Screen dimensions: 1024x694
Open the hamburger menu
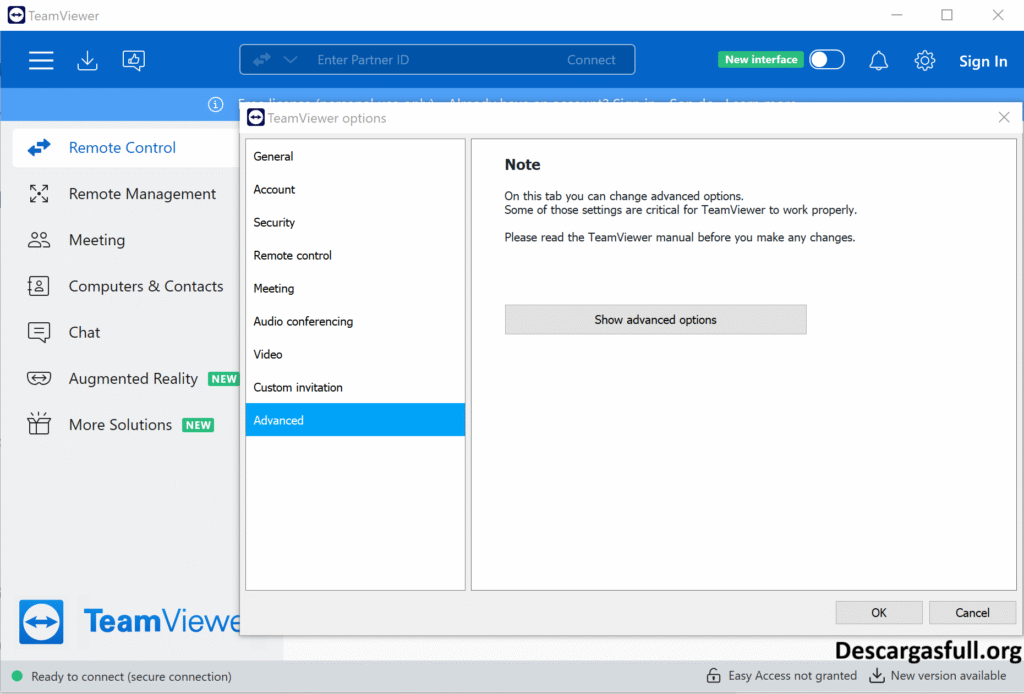[41, 60]
